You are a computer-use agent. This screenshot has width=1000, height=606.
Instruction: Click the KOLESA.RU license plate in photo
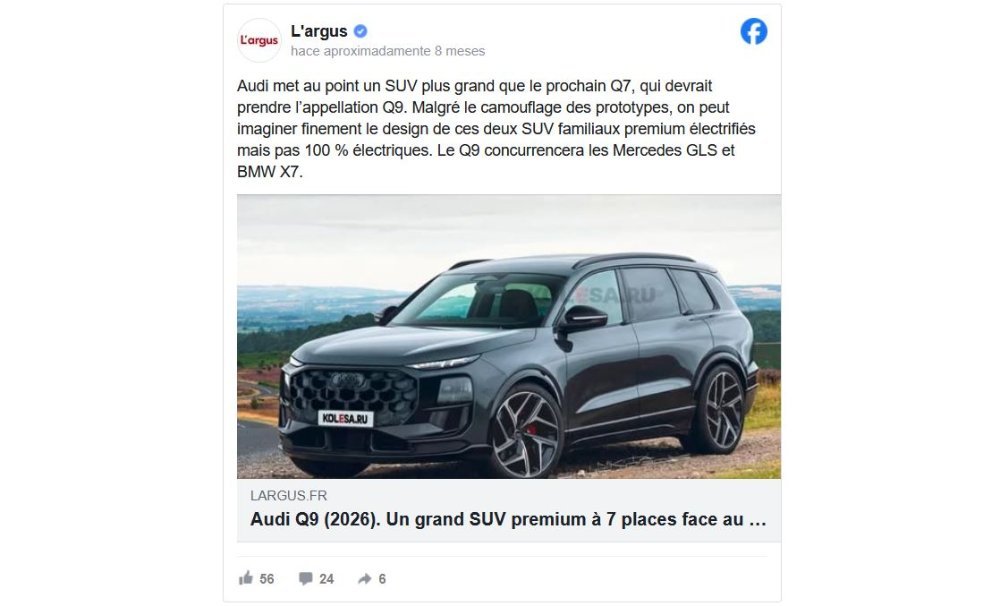pyautogui.click(x=345, y=418)
